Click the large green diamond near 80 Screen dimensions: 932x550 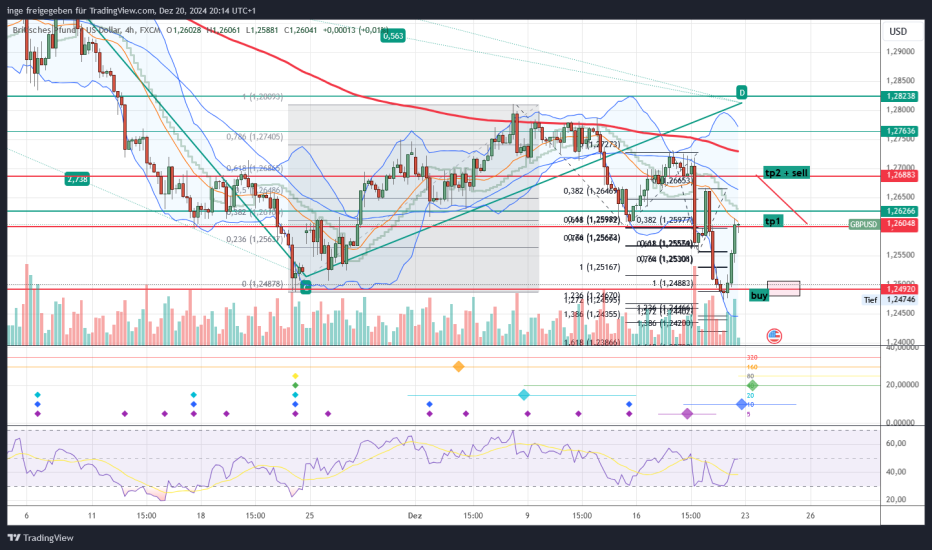753,385
